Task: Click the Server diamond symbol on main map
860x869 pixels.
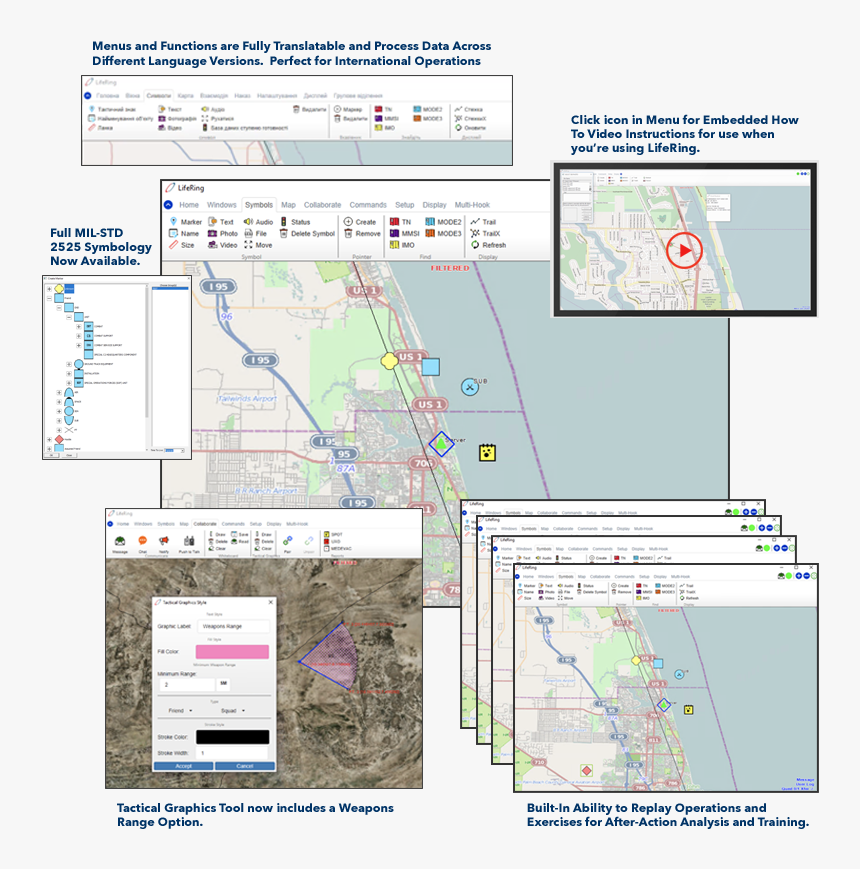Action: pos(441,444)
